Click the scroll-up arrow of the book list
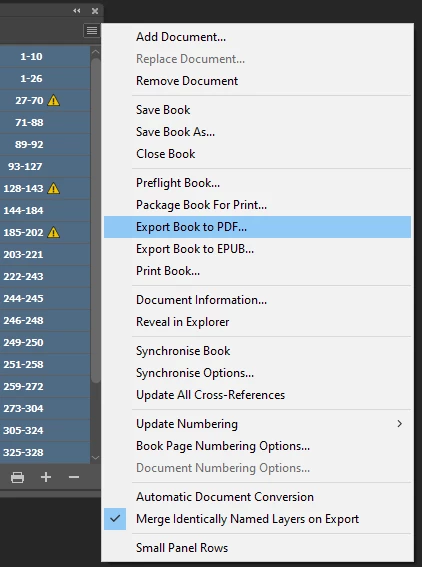 (95, 52)
